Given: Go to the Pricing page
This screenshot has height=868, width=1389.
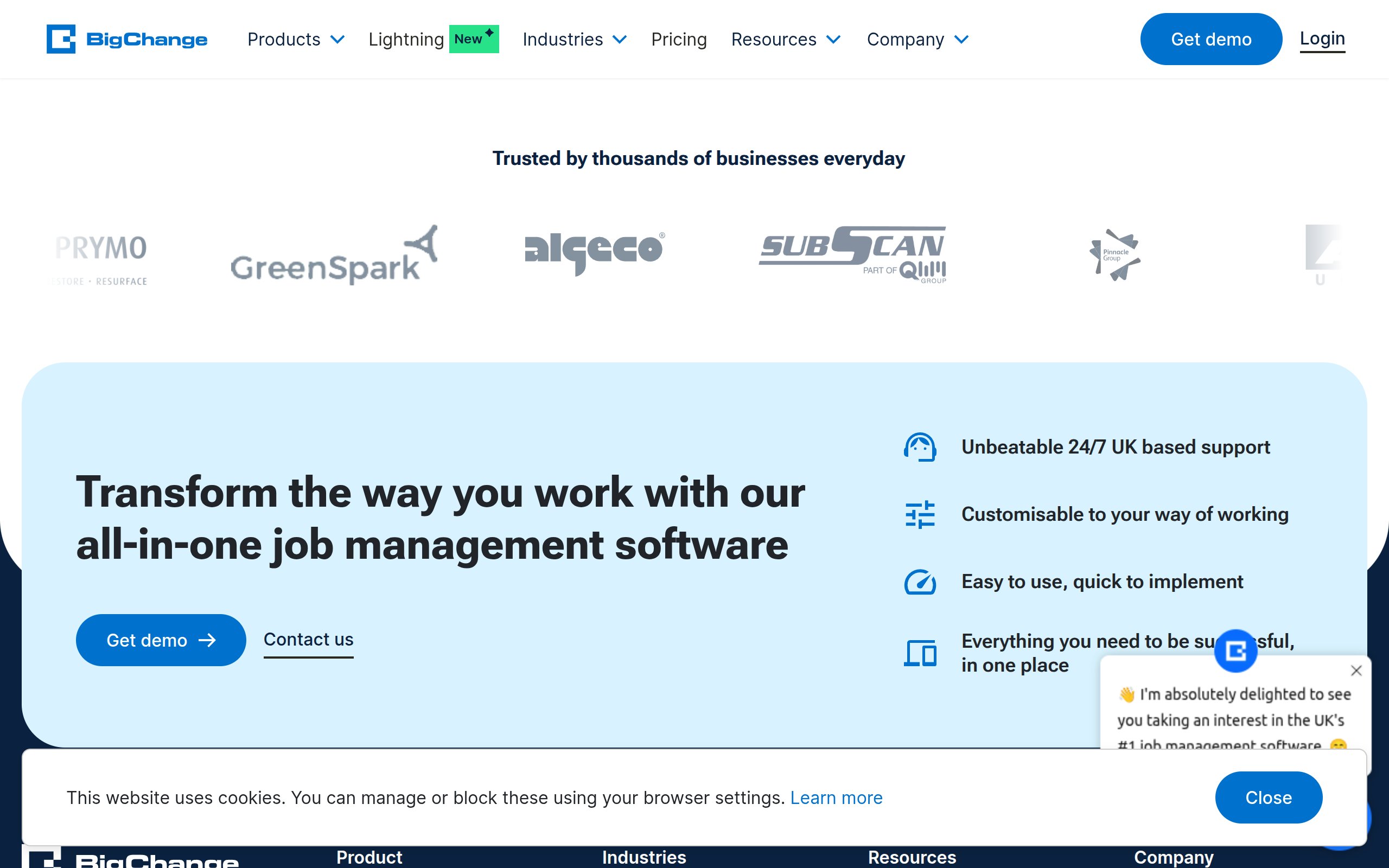Looking at the screenshot, I should pos(679,39).
